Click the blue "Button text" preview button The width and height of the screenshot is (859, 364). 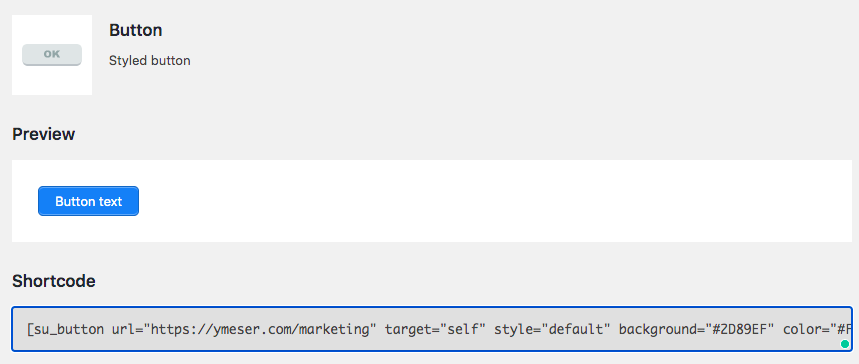88,201
